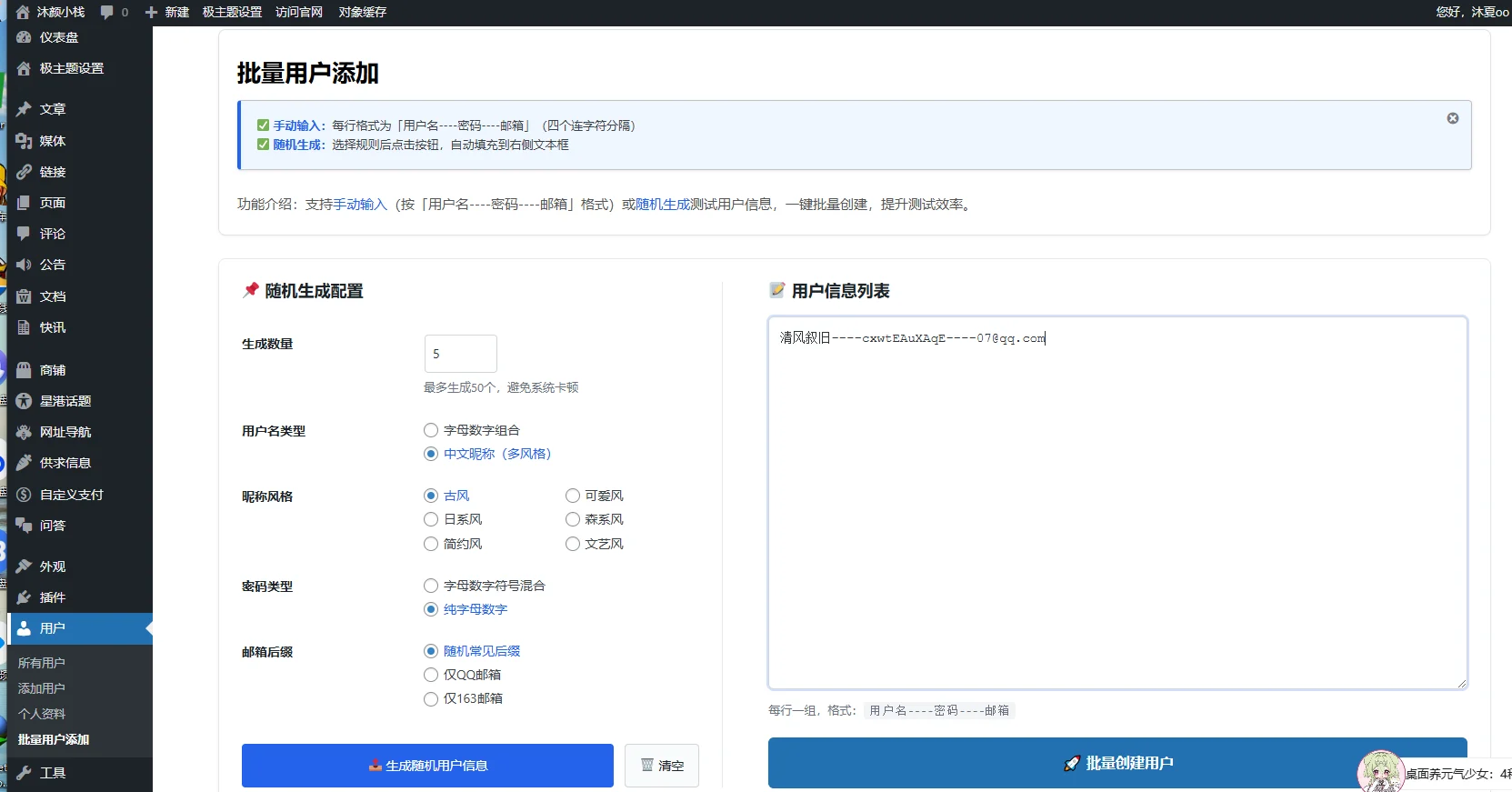Select 字母数字组合 username type
The width and height of the screenshot is (1512, 792).
coord(431,430)
